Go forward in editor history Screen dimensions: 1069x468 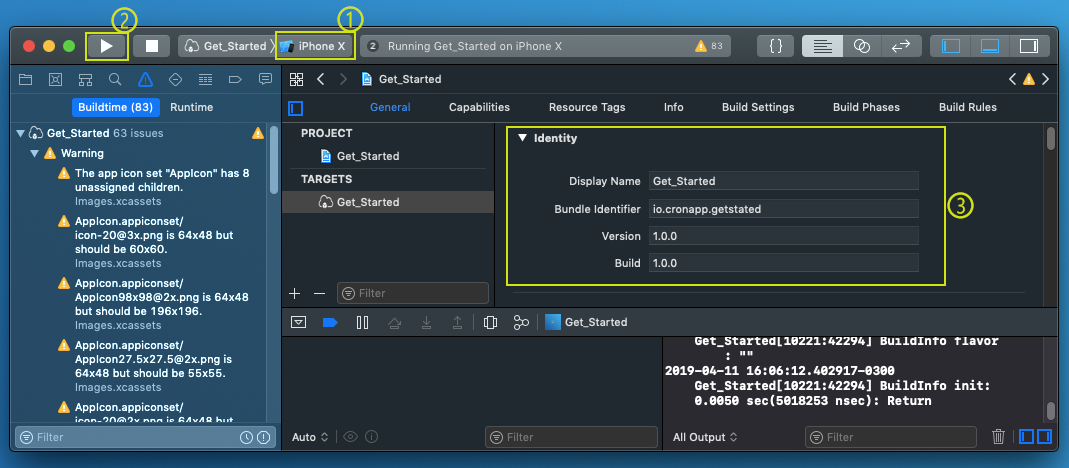pyautogui.click(x=343, y=79)
